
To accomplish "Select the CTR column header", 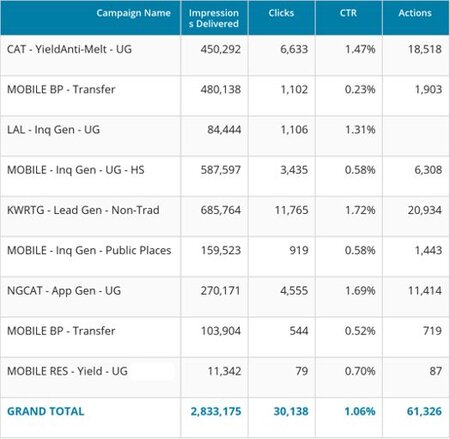I will pos(348,13).
